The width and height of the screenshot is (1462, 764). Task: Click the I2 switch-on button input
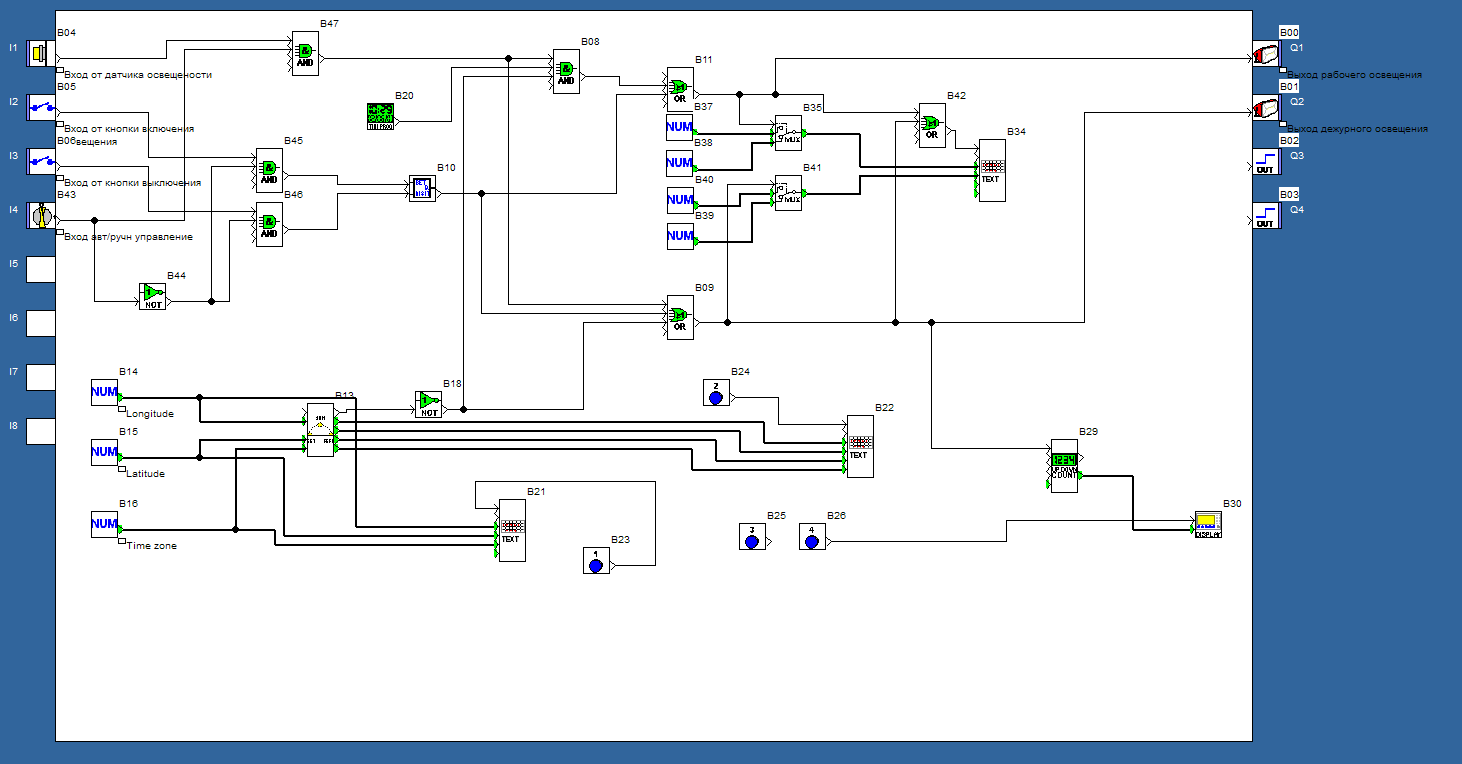tap(41, 107)
